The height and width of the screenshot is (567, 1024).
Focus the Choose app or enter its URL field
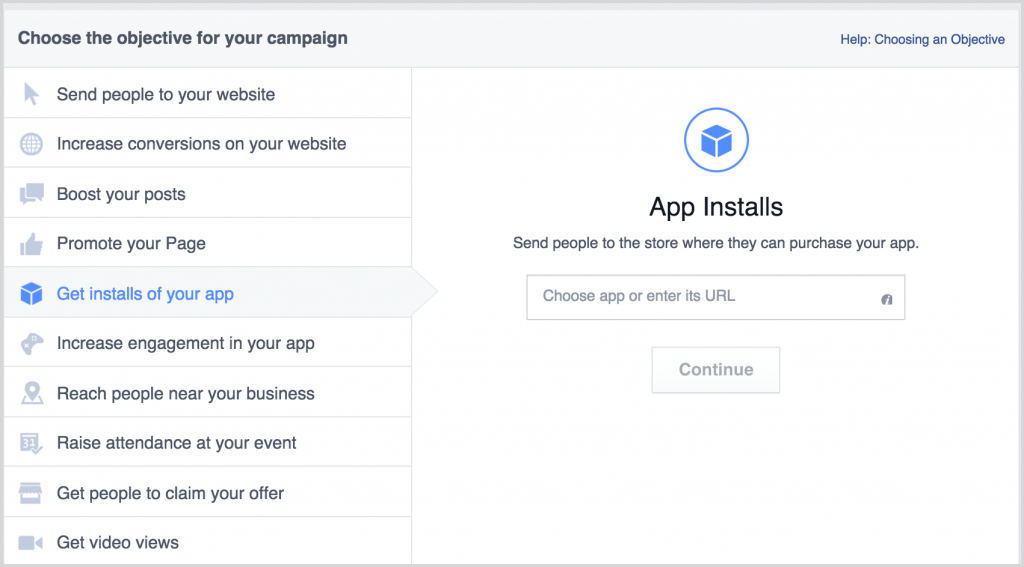click(716, 297)
